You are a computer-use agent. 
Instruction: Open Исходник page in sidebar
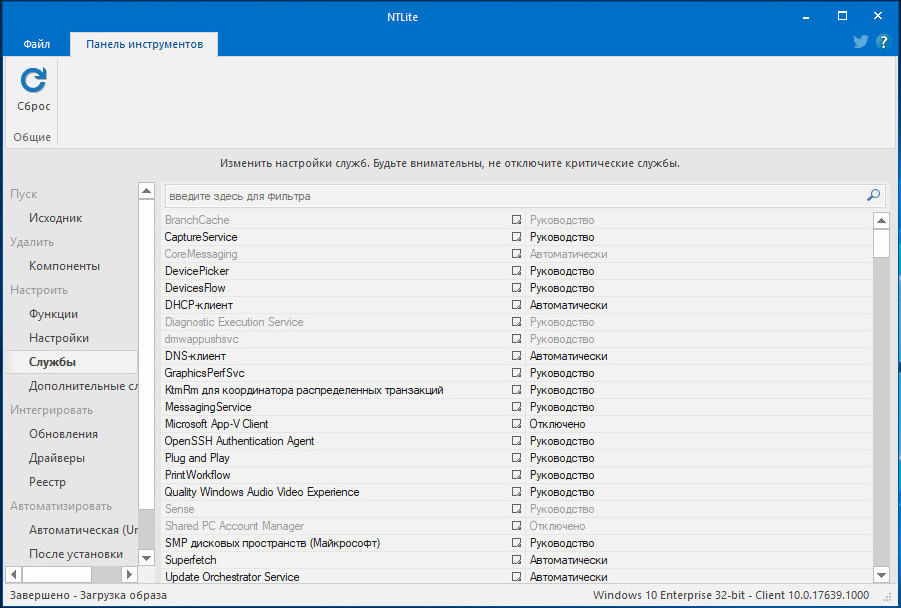[x=55, y=218]
